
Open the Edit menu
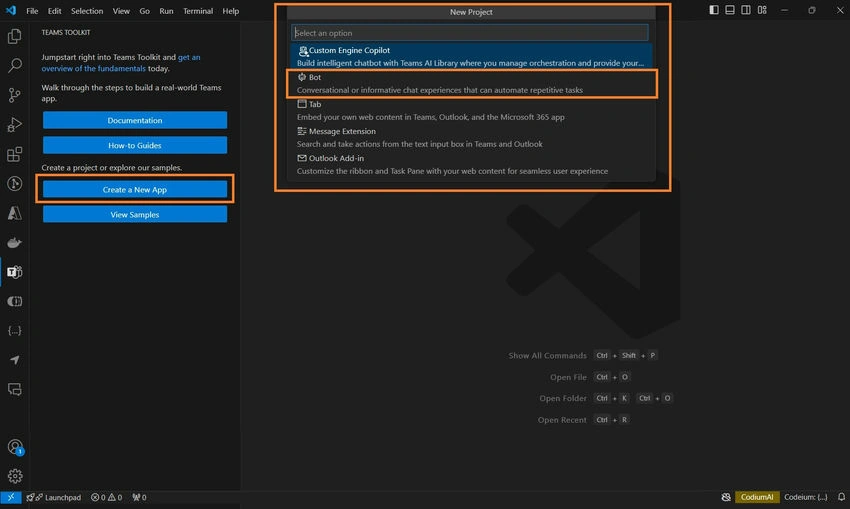54,11
